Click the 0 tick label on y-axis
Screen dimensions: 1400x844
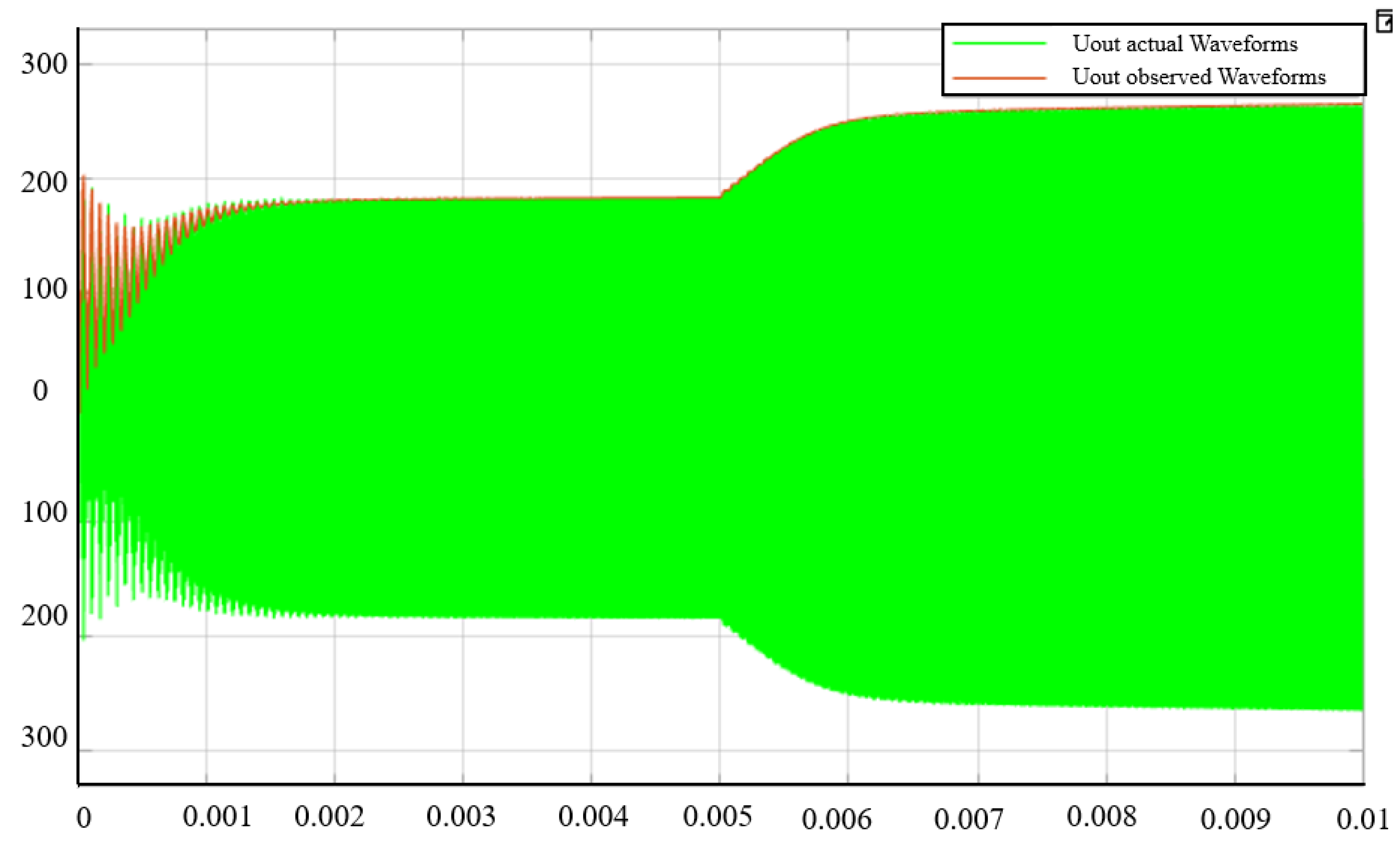pos(40,391)
